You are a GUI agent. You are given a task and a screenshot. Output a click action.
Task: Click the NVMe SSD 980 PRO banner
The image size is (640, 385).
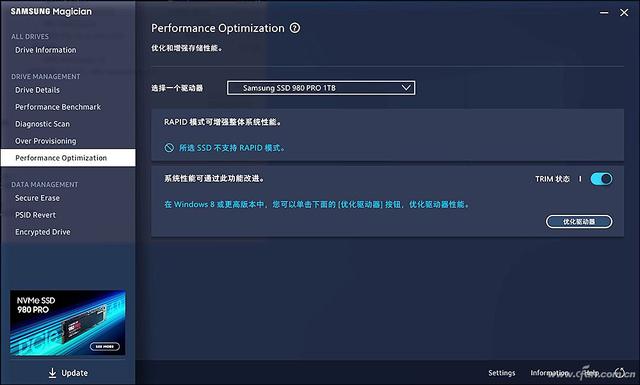click(68, 323)
